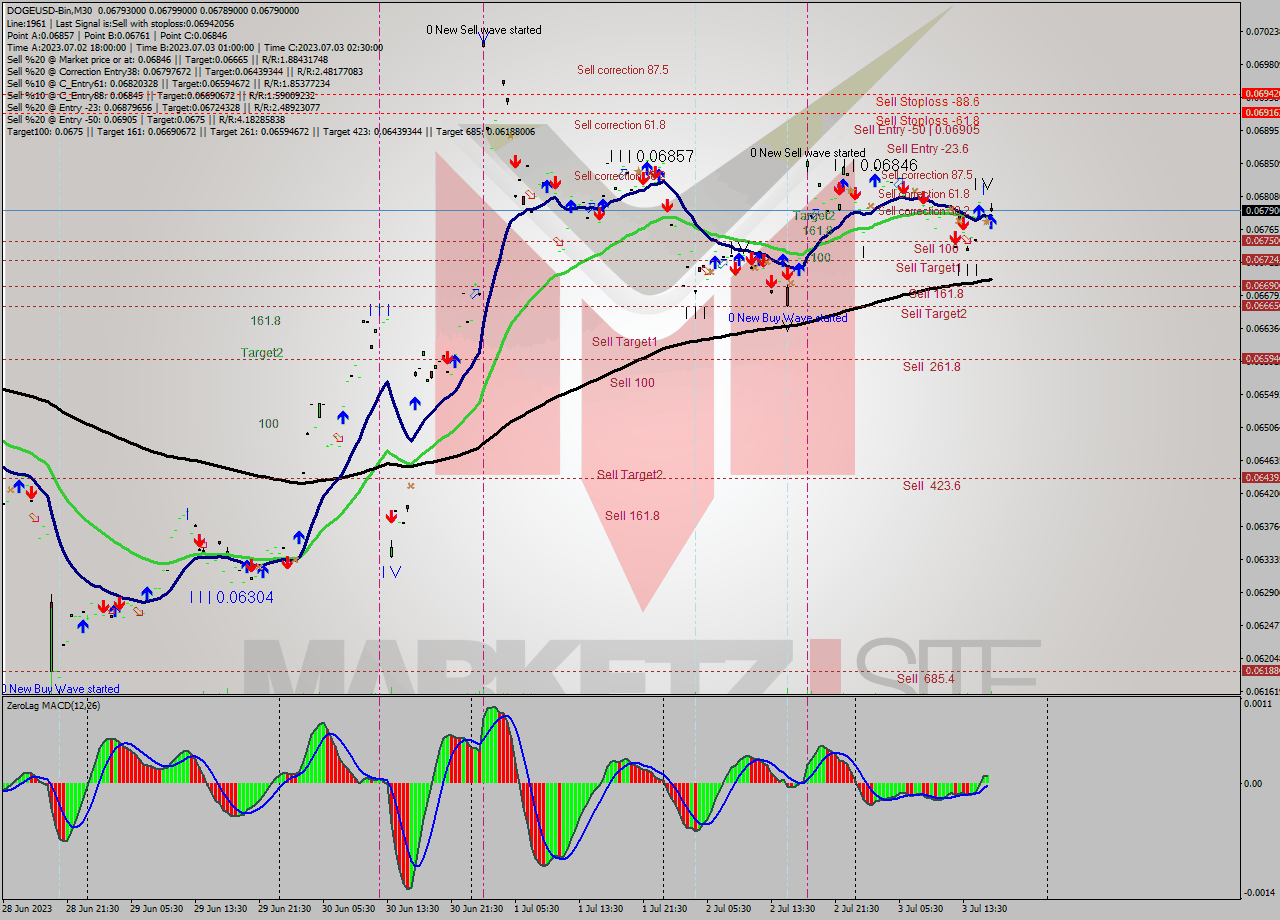
Task: Click the 0.06750 price level tag
Action: point(1259,240)
